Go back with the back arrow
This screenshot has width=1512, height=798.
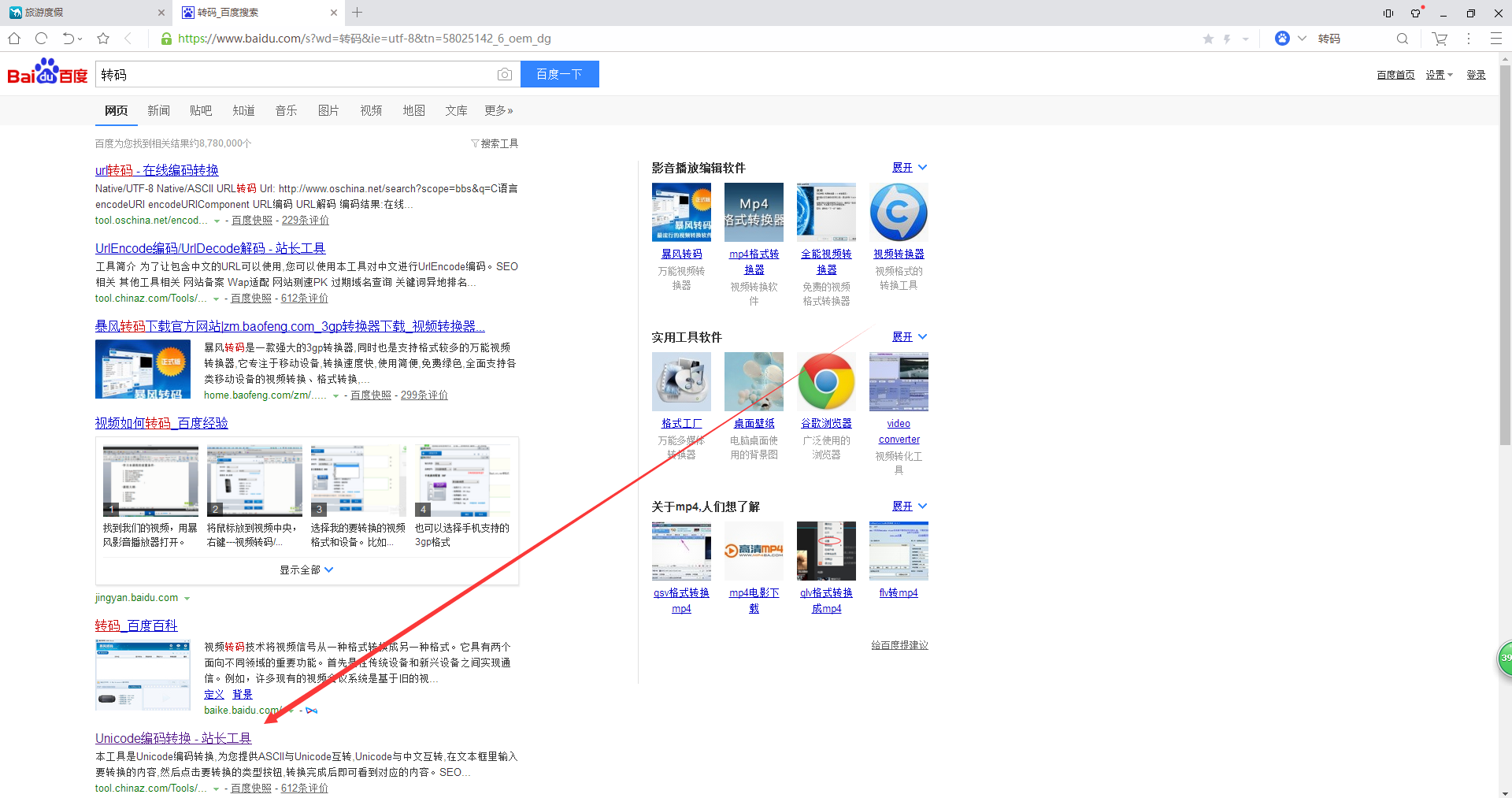(128, 39)
